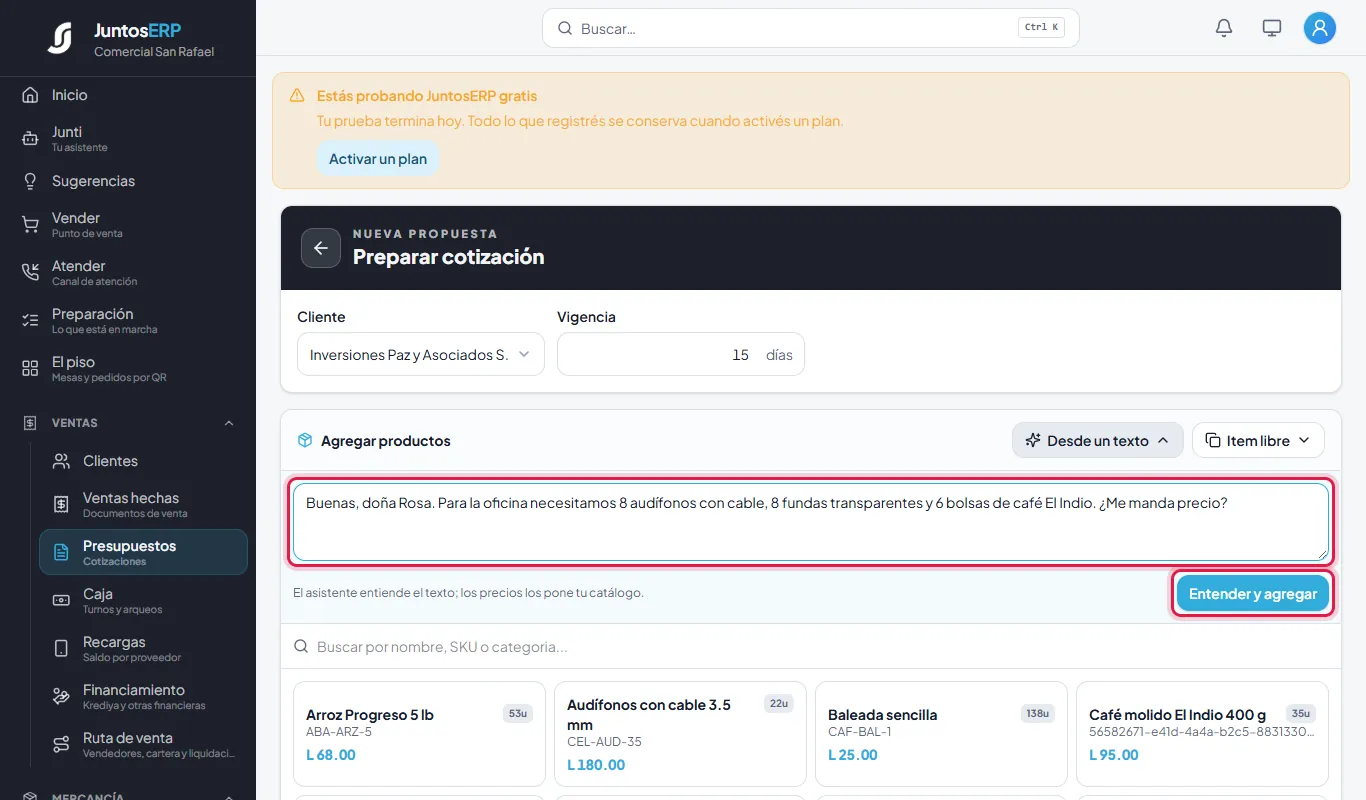Click the Recargas phone icon
This screenshot has height=800, width=1366.
[x=61, y=649]
